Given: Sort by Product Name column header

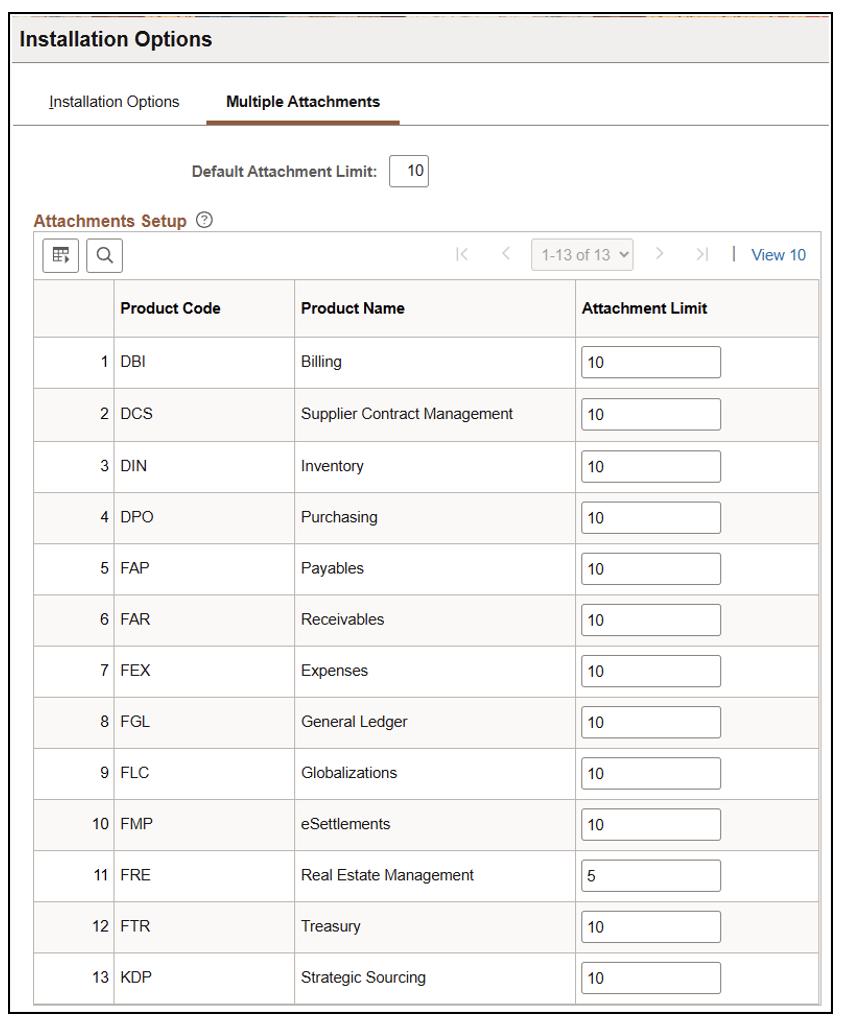Looking at the screenshot, I should tap(352, 309).
